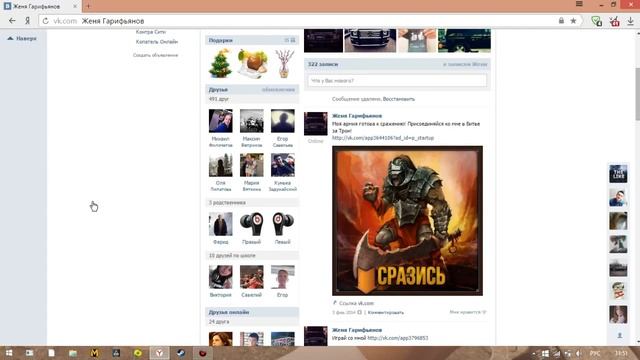The height and width of the screenshot is (360, 640).
Task: Open the Yandex home button
Action: coord(27,21)
